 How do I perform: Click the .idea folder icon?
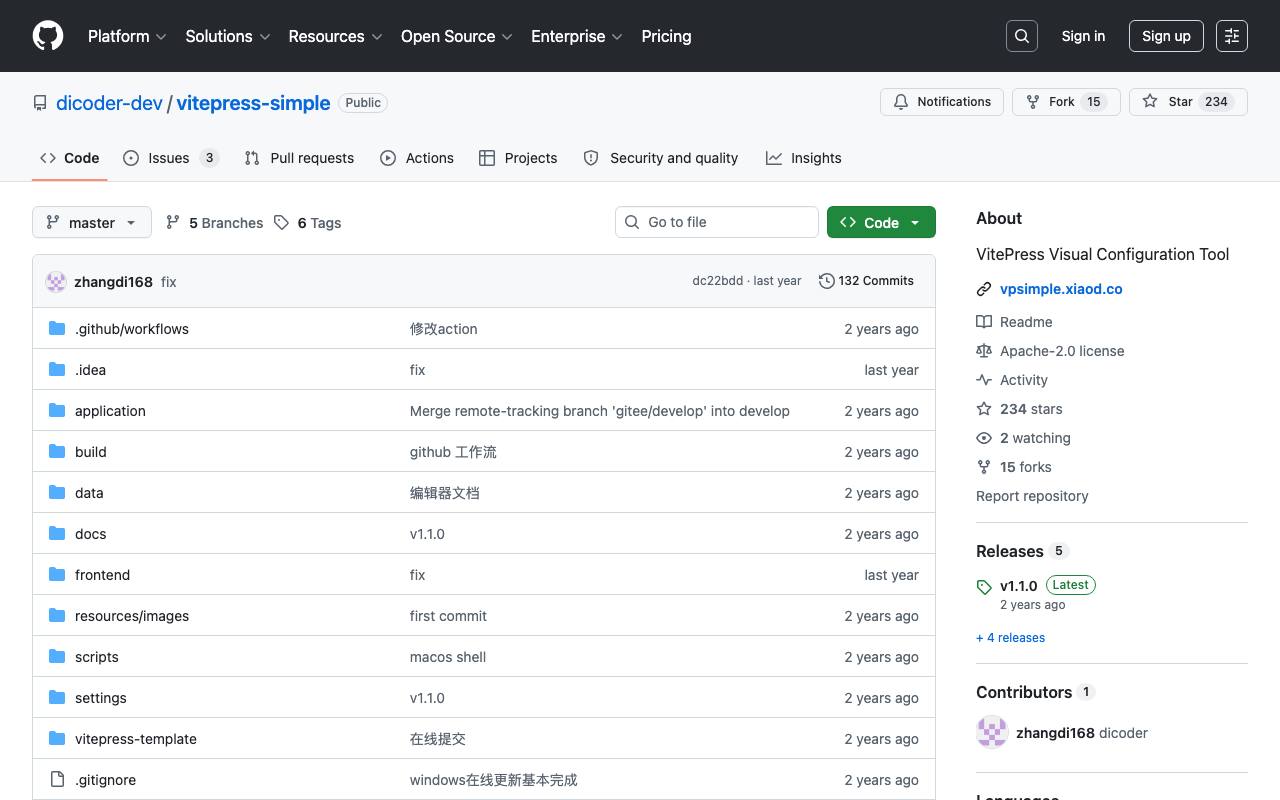[x=57, y=369]
